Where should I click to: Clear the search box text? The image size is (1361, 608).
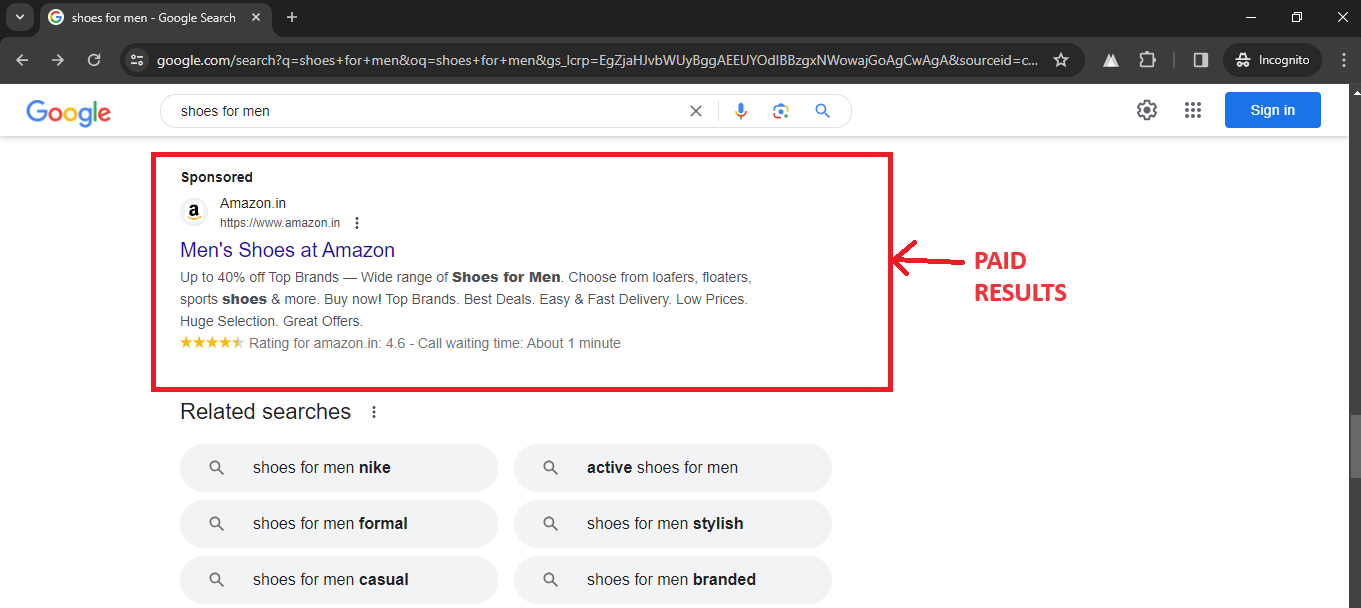pyautogui.click(x=696, y=111)
